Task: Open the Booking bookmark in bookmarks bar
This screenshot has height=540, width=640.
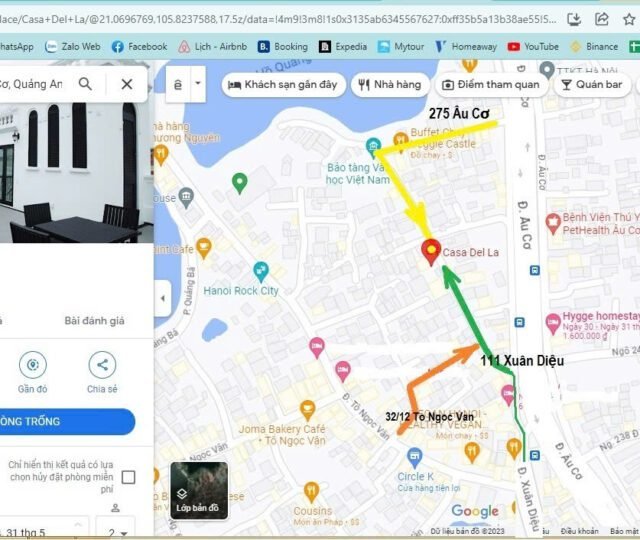Action: tap(283, 46)
